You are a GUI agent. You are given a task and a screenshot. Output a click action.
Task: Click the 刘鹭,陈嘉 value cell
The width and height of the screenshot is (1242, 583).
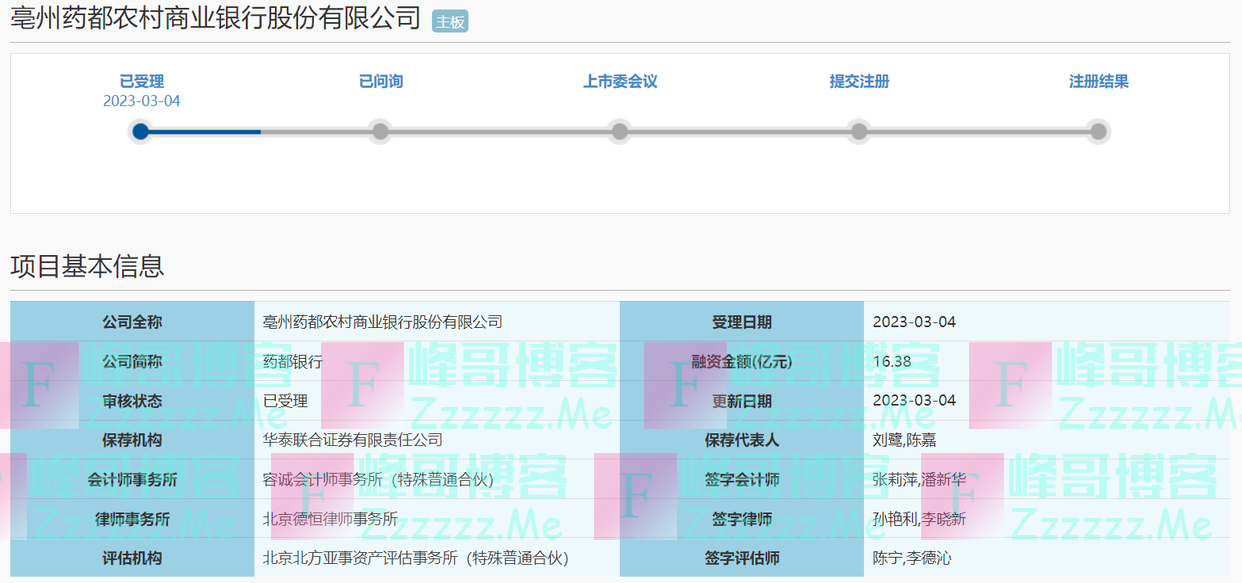point(1047,439)
